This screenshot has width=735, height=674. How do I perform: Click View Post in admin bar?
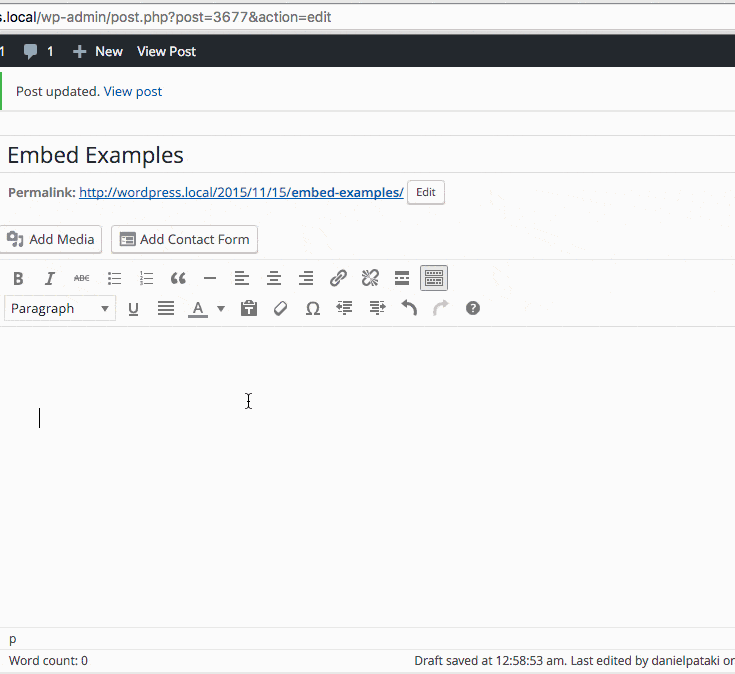point(166,51)
